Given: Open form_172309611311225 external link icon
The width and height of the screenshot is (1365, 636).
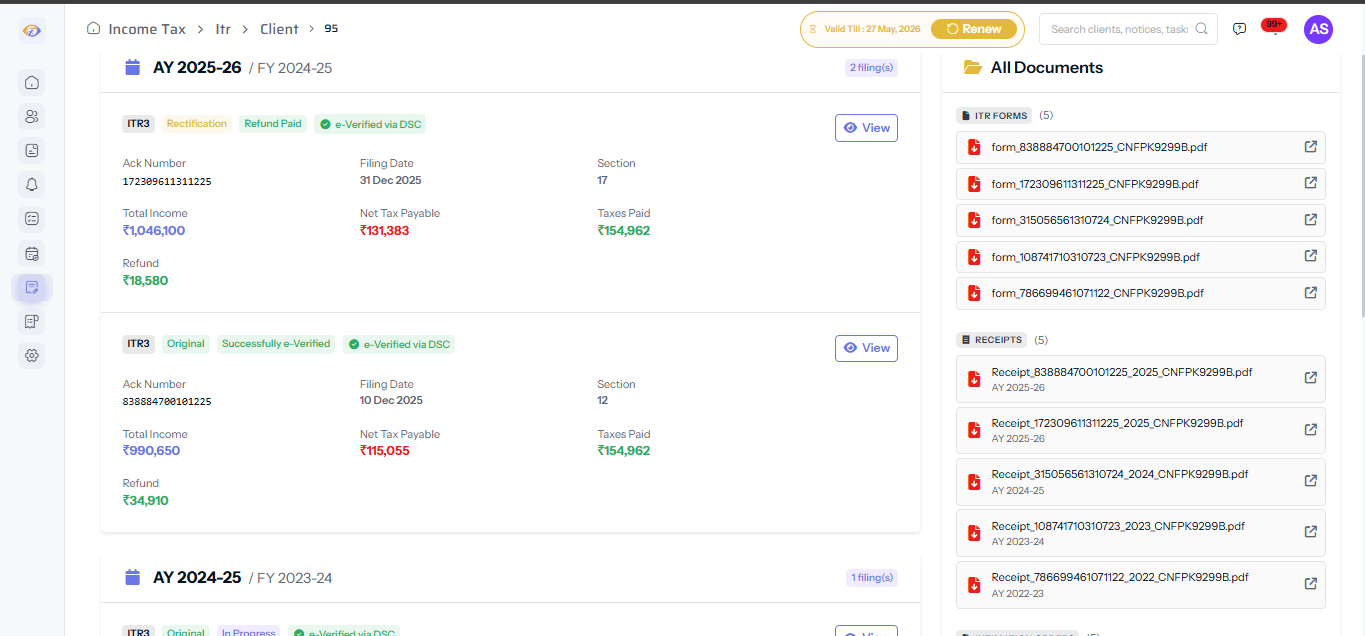Looking at the screenshot, I should point(1310,183).
